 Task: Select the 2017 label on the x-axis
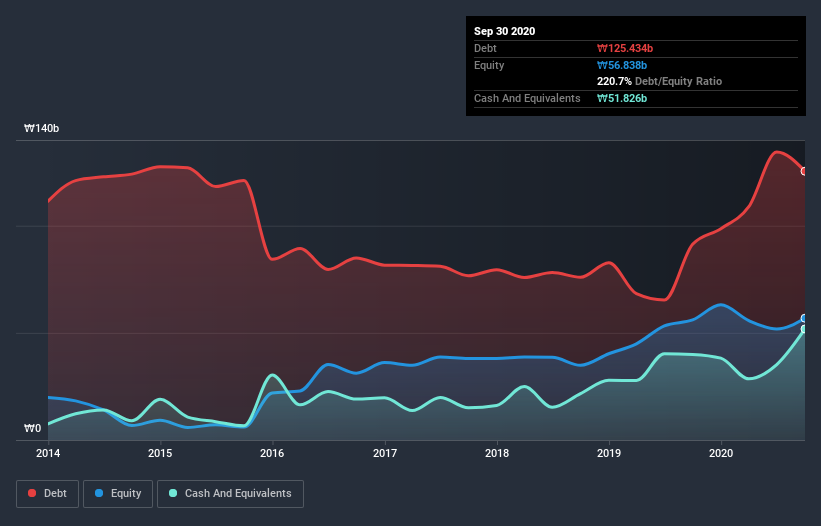tap(385, 453)
